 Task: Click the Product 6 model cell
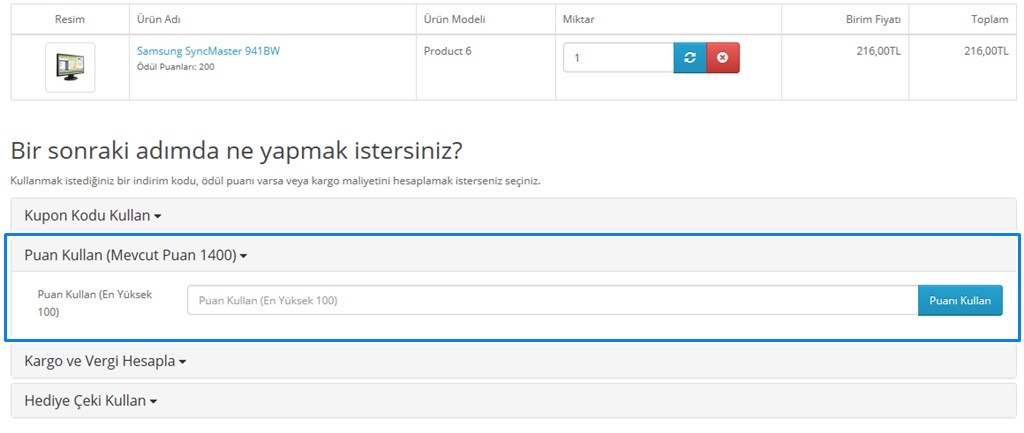[447, 51]
